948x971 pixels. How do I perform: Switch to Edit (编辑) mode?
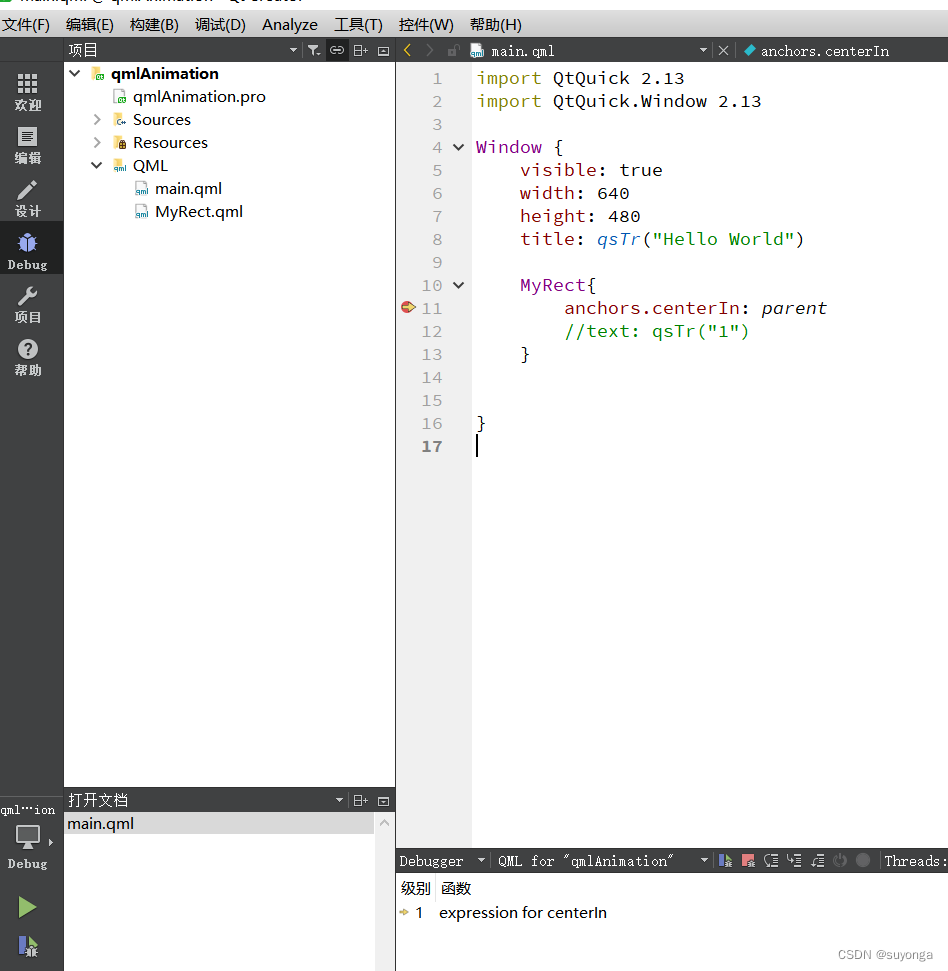27,145
